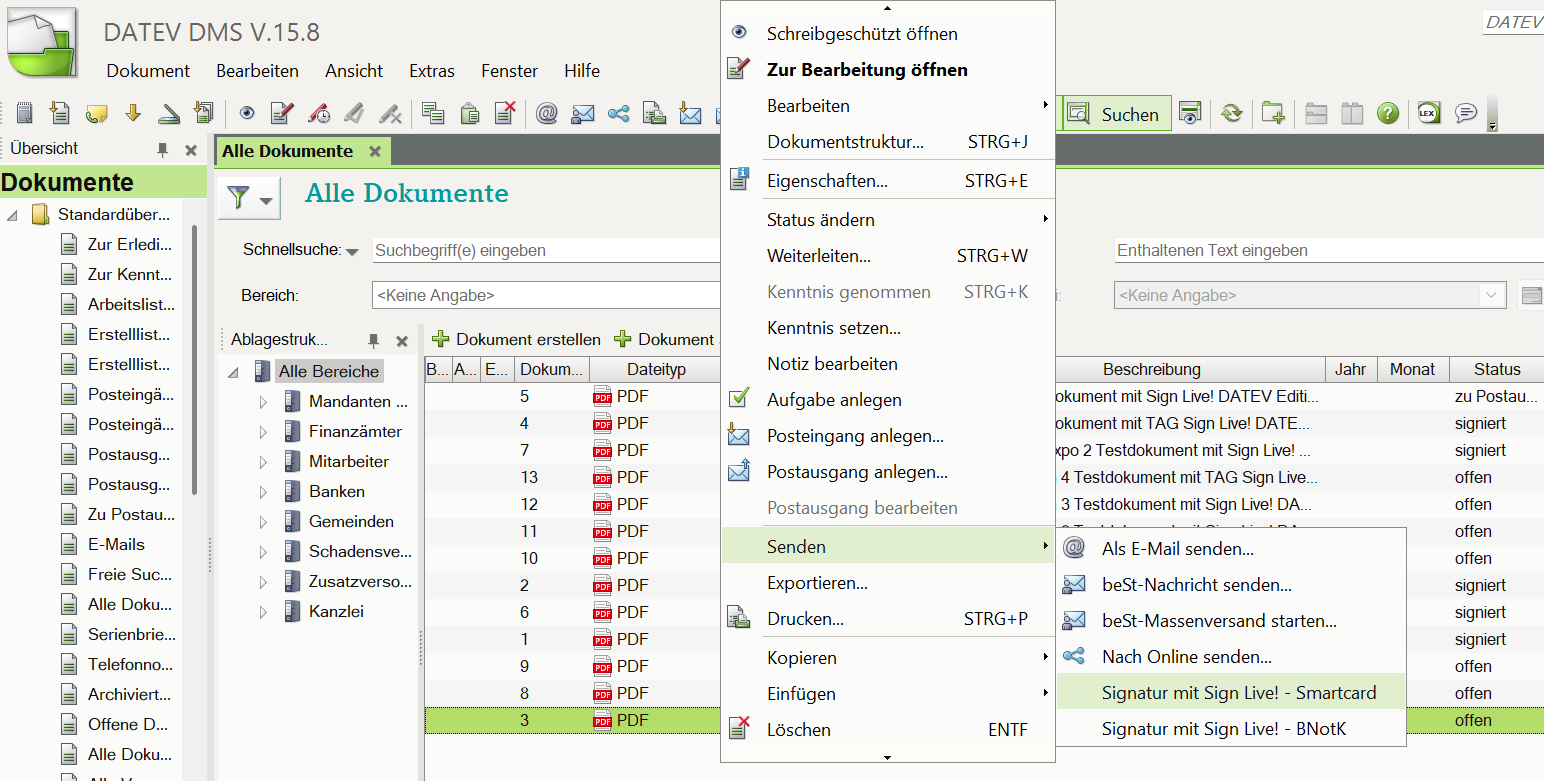The image size is (1544, 781).
Task: Click the speech bubble icon in the toolbar
Action: pyautogui.click(x=1465, y=113)
